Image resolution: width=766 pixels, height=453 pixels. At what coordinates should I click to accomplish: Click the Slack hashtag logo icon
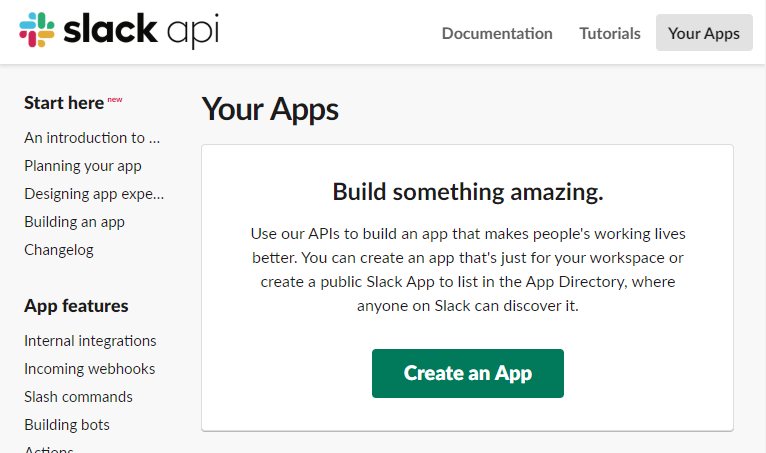37,30
